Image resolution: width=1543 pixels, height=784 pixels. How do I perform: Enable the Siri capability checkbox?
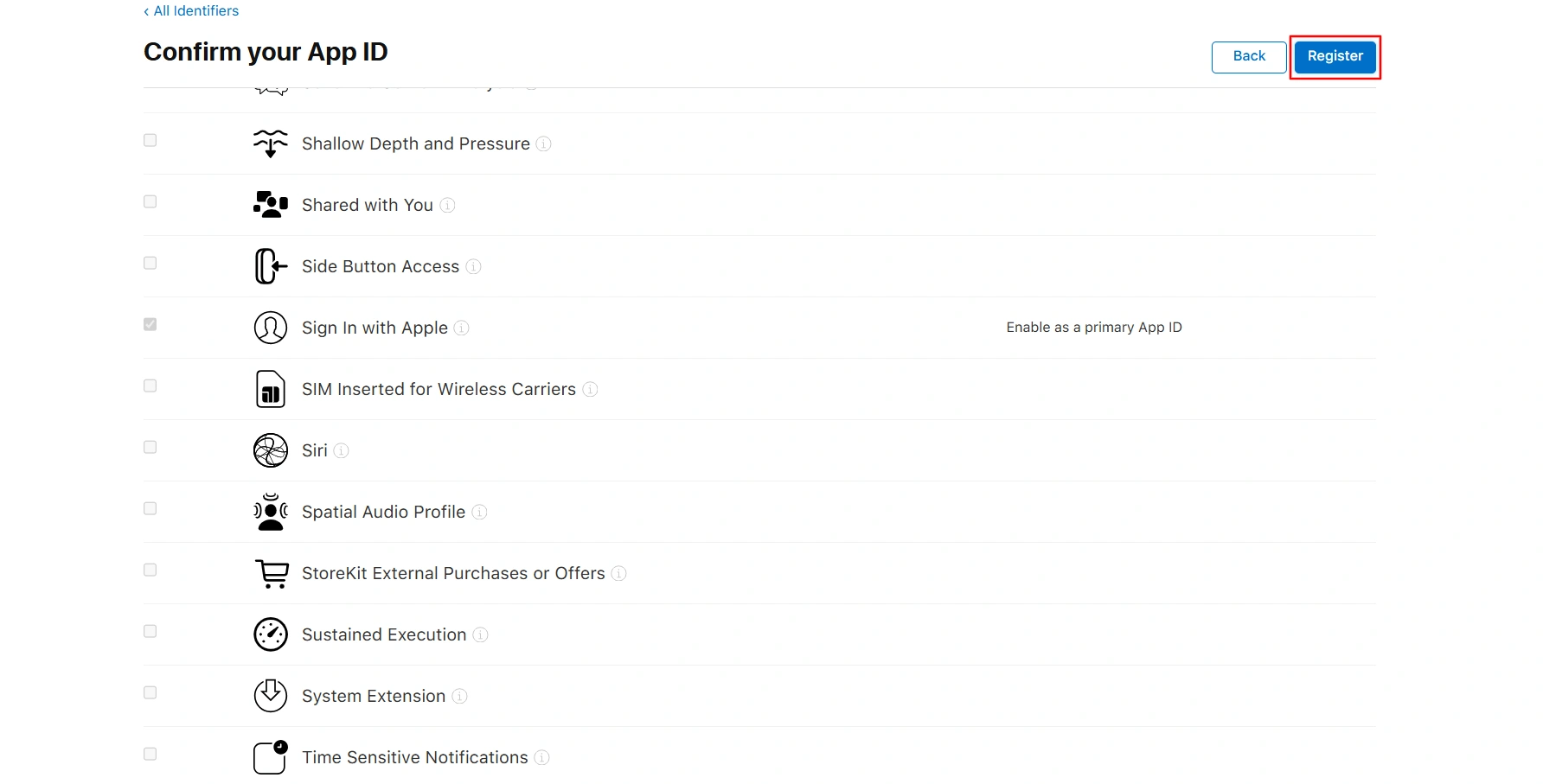click(150, 447)
